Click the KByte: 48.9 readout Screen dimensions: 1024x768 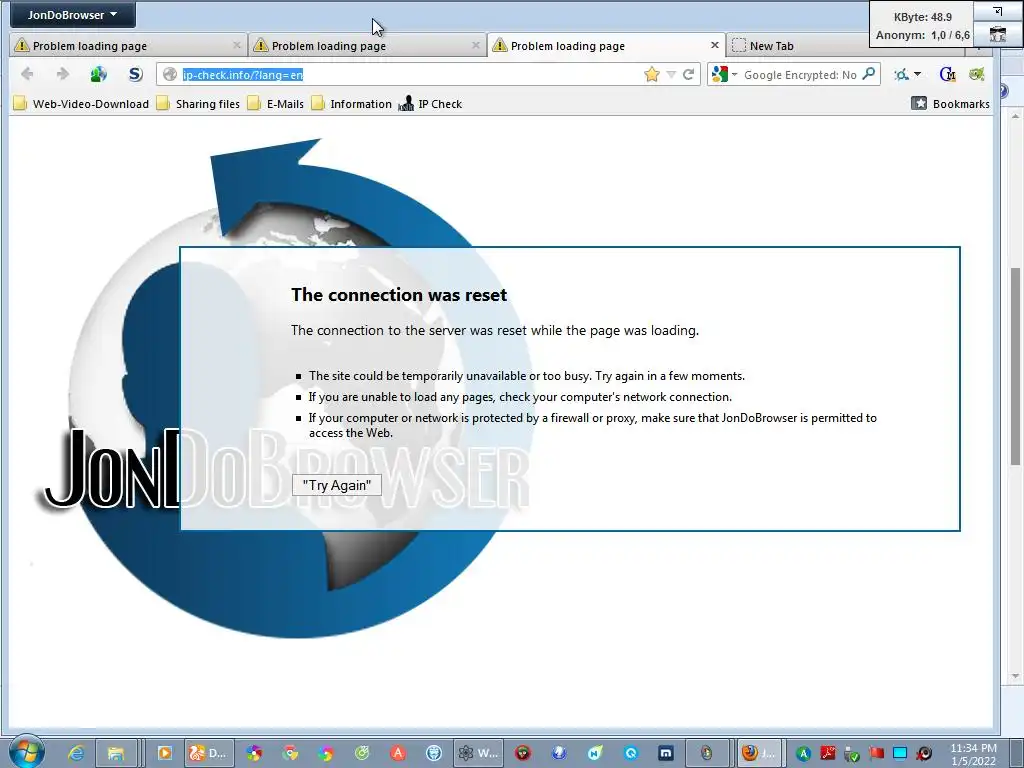923,17
